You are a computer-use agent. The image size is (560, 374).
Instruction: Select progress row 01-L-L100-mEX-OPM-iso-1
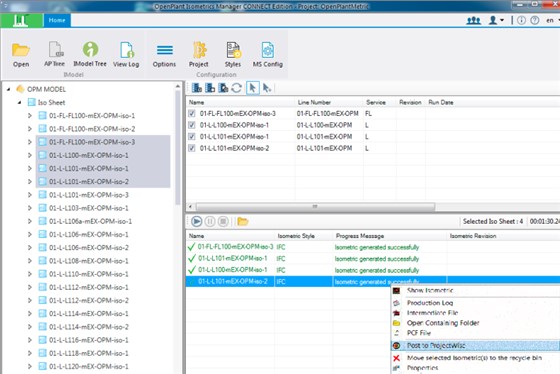(373, 270)
